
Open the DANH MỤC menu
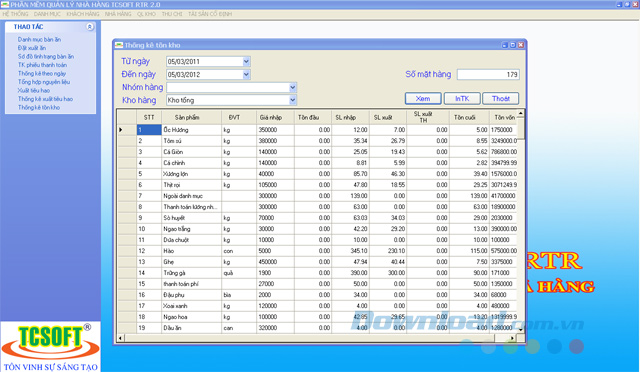pyautogui.click(x=47, y=14)
